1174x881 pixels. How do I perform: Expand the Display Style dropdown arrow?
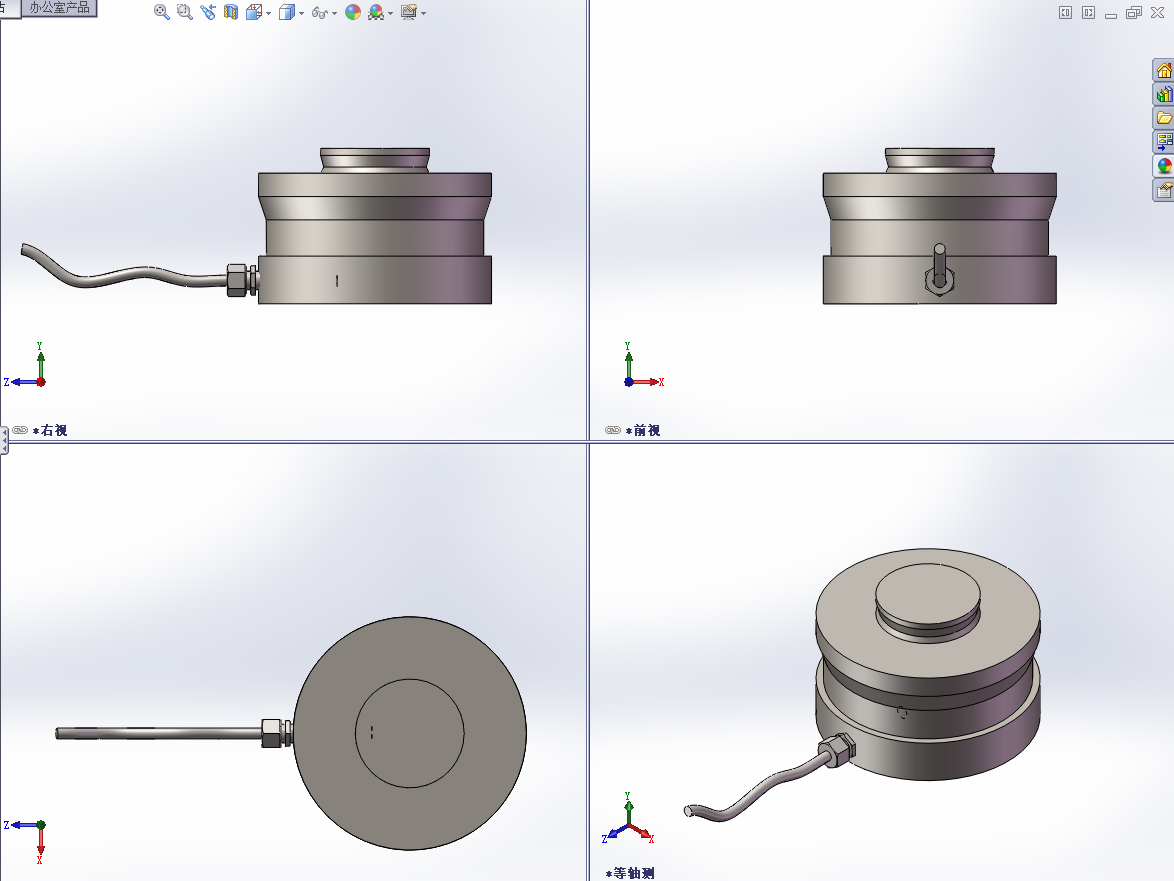(x=302, y=13)
